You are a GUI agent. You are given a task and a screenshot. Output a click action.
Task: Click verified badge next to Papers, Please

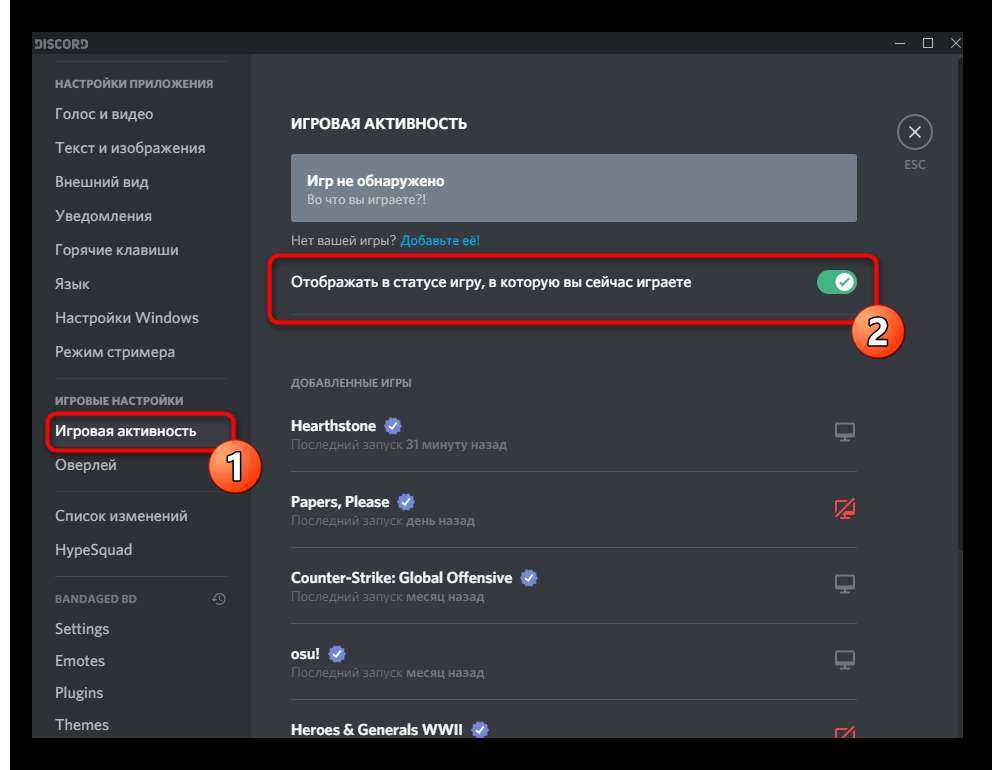click(405, 501)
